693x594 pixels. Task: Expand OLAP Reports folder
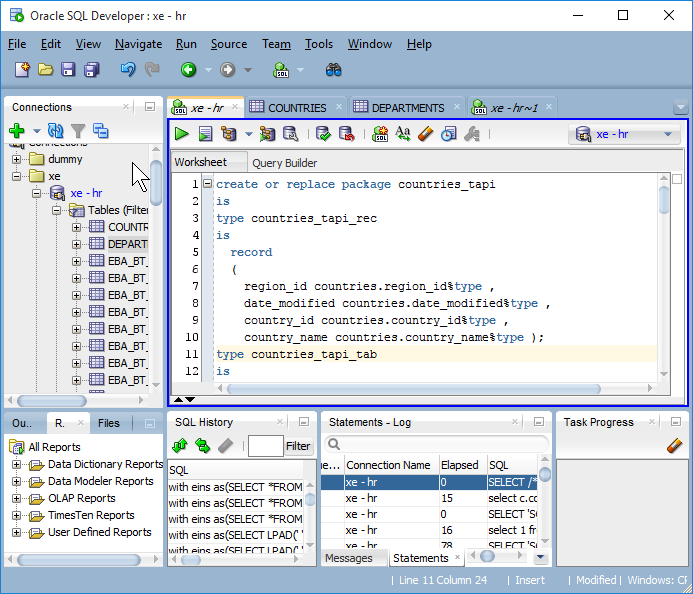click(16, 499)
